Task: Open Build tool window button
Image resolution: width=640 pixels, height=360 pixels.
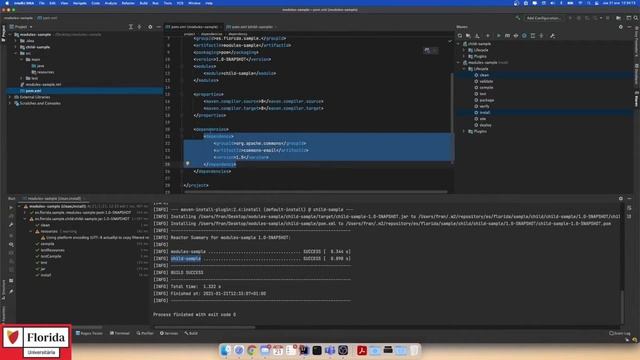Action: [x=191, y=333]
